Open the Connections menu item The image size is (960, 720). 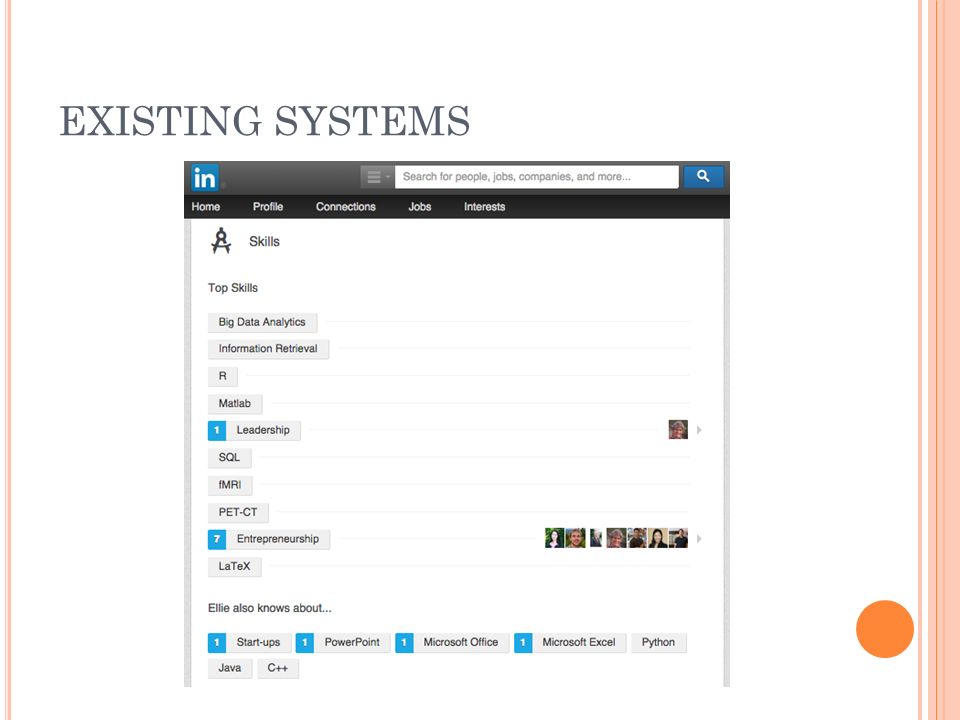(346, 207)
